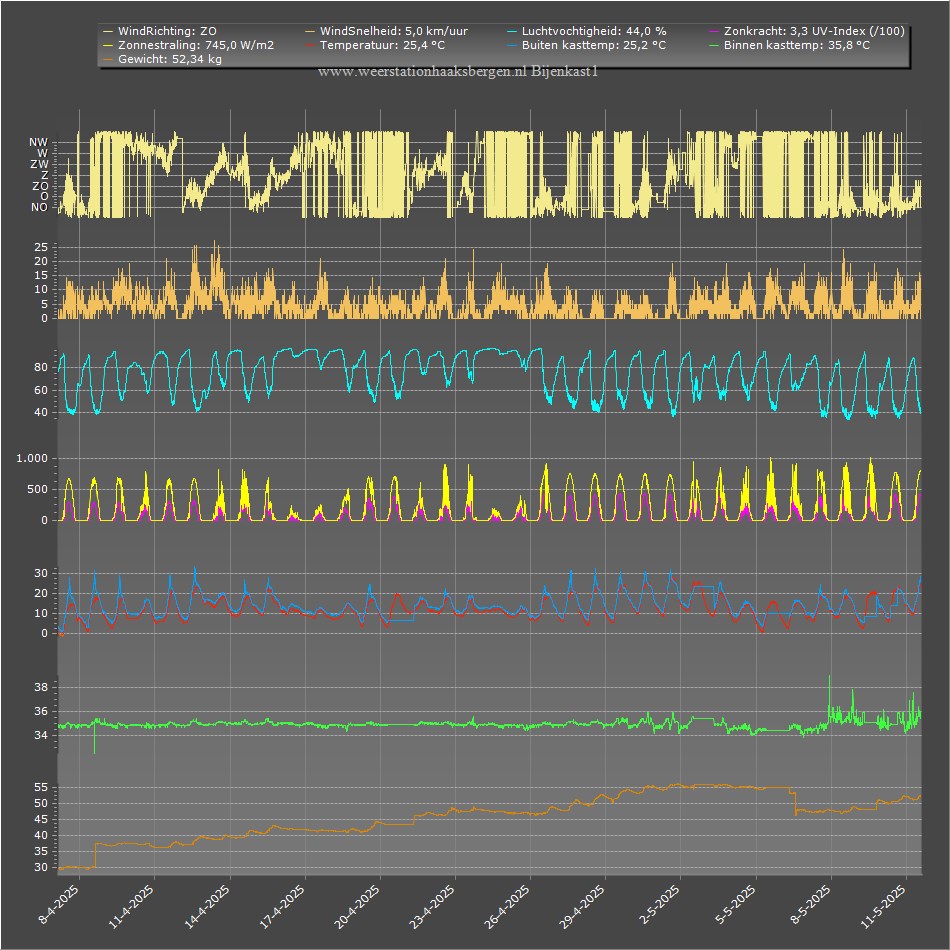Click the NW wind direction axis label

point(38,142)
